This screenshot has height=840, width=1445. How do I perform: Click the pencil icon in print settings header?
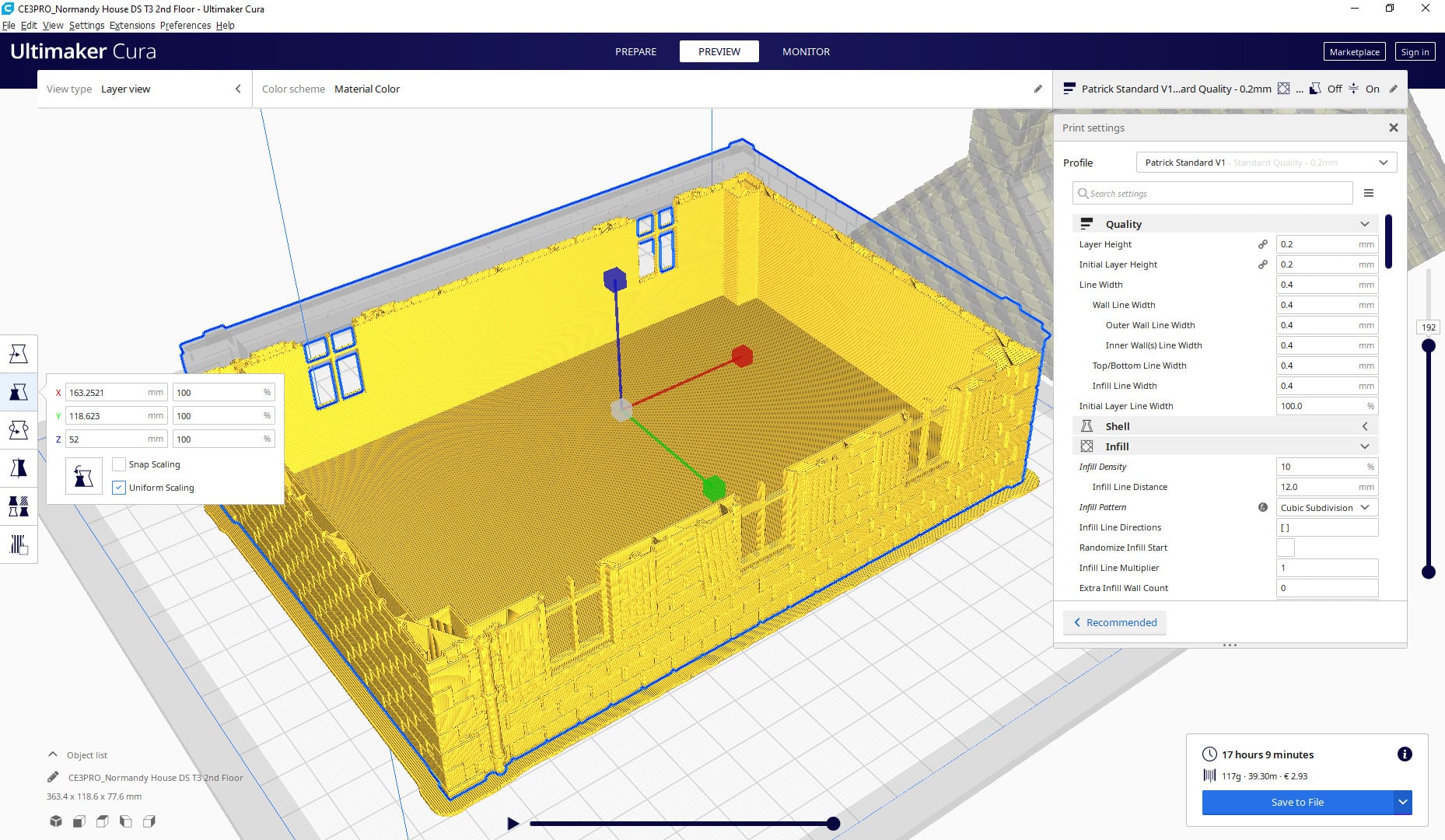[1394, 89]
